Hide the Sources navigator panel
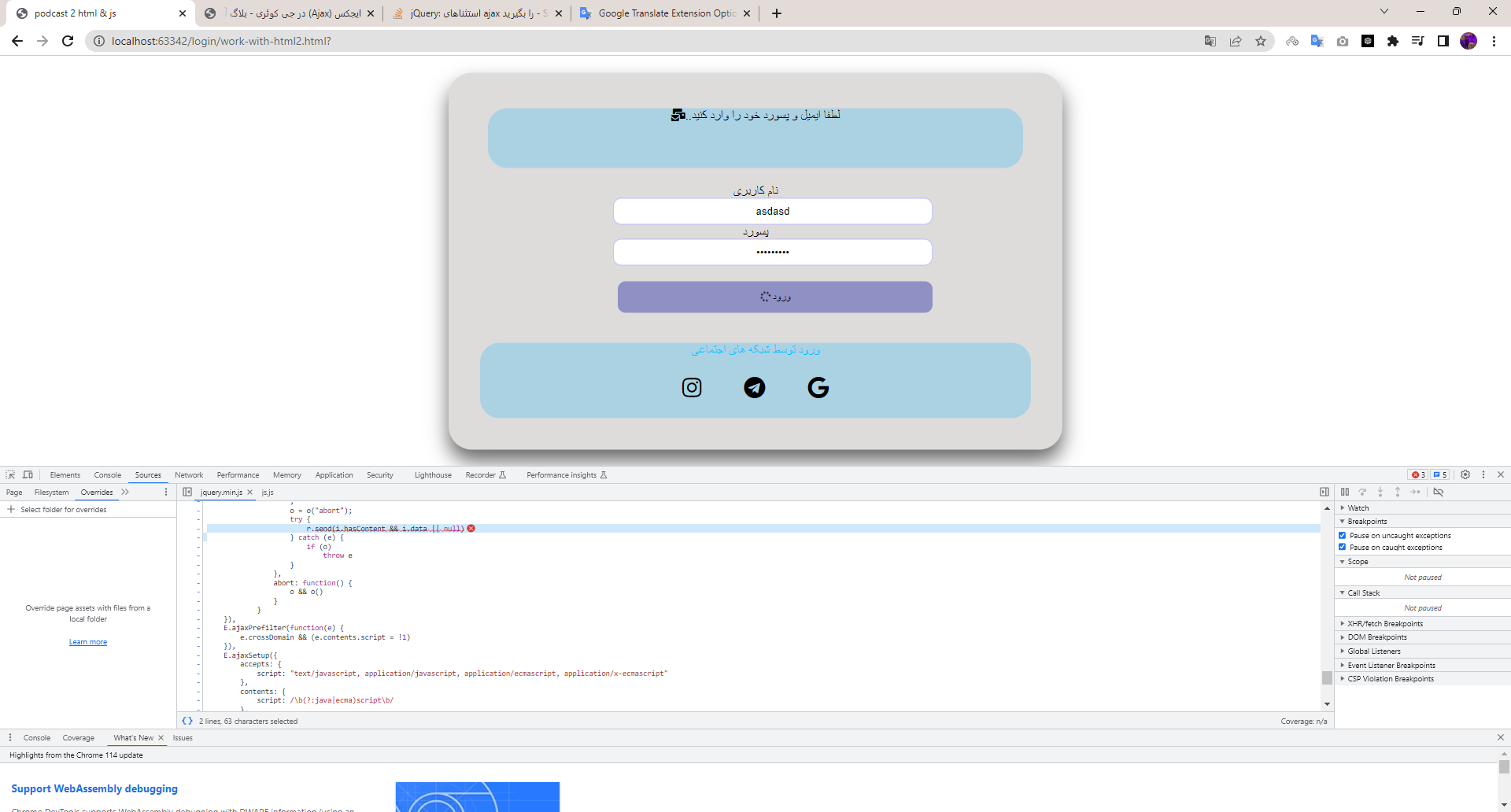 click(x=187, y=492)
